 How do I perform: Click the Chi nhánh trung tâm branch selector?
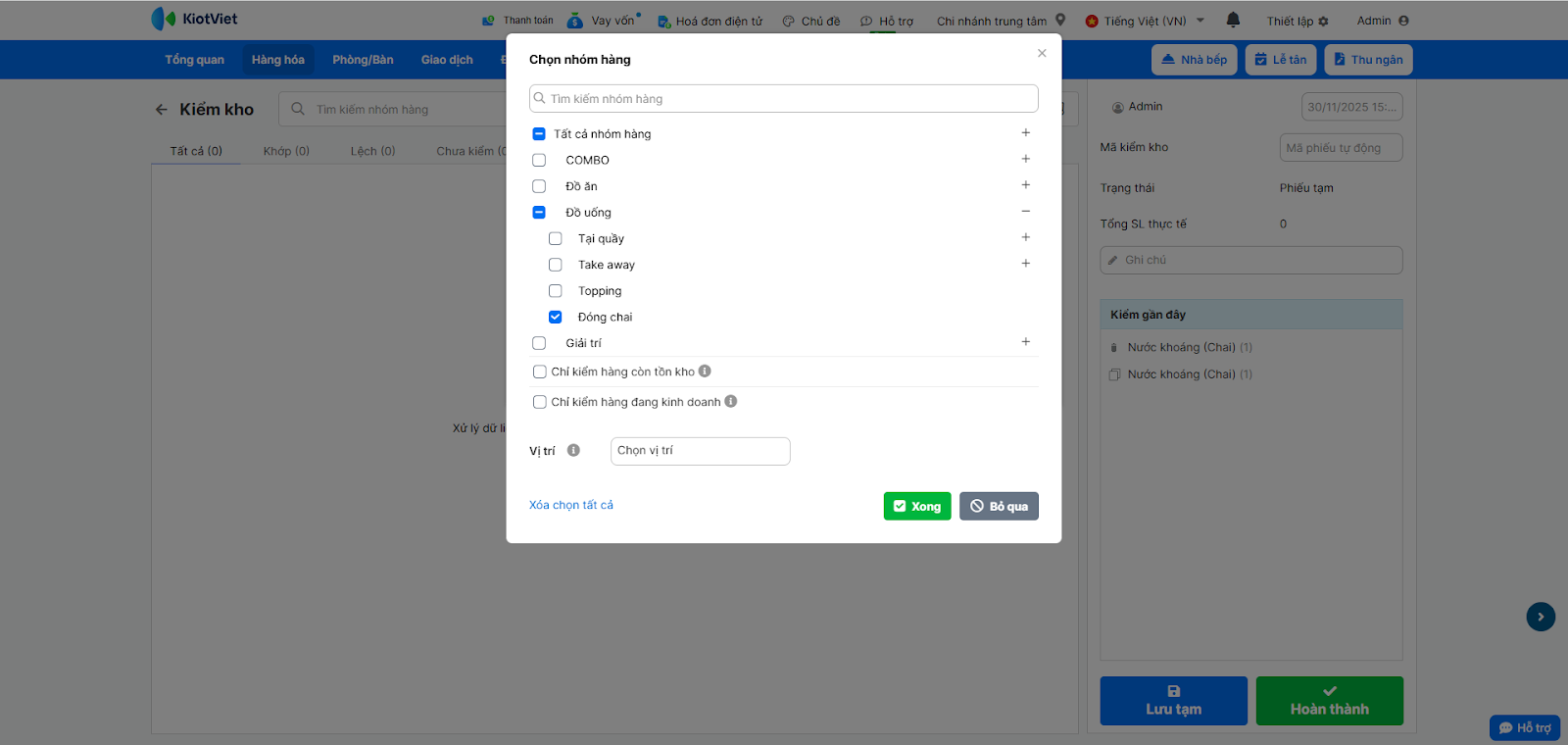1001,21
